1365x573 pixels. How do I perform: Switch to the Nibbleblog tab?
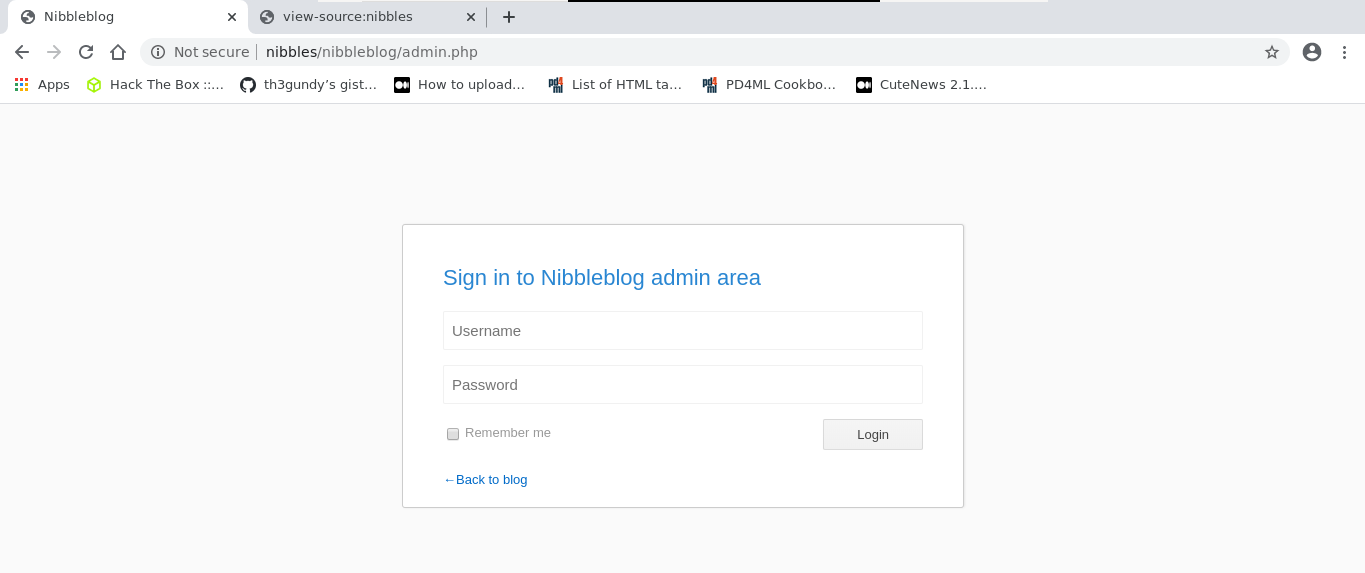[128, 17]
